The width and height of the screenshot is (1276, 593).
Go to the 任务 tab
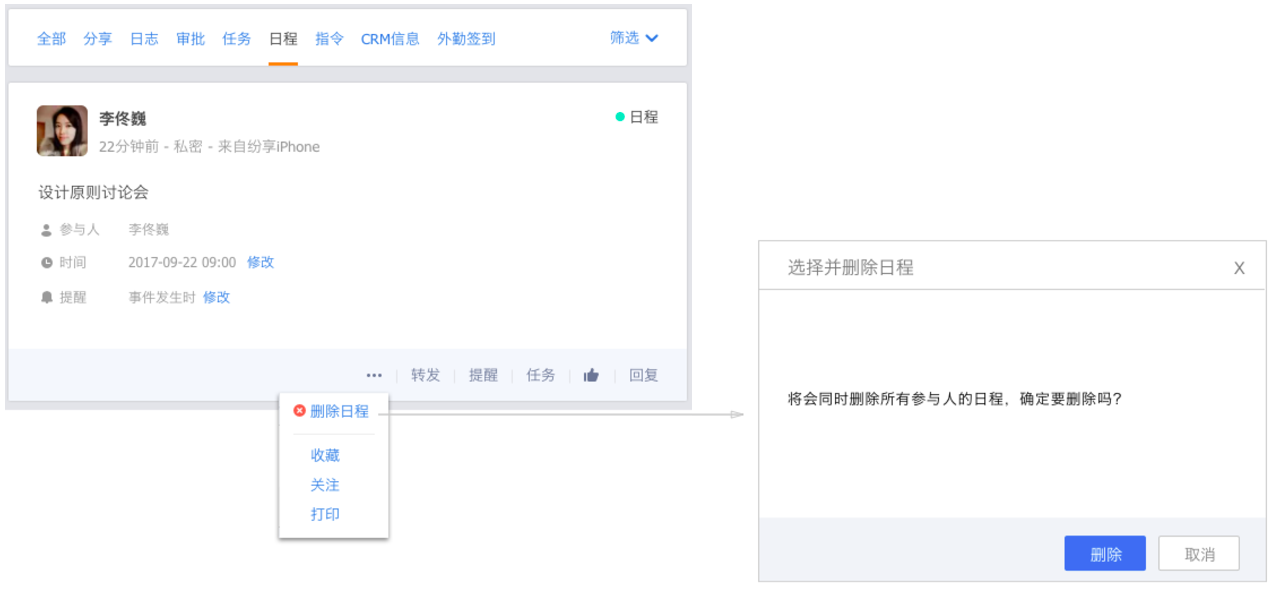(x=237, y=39)
